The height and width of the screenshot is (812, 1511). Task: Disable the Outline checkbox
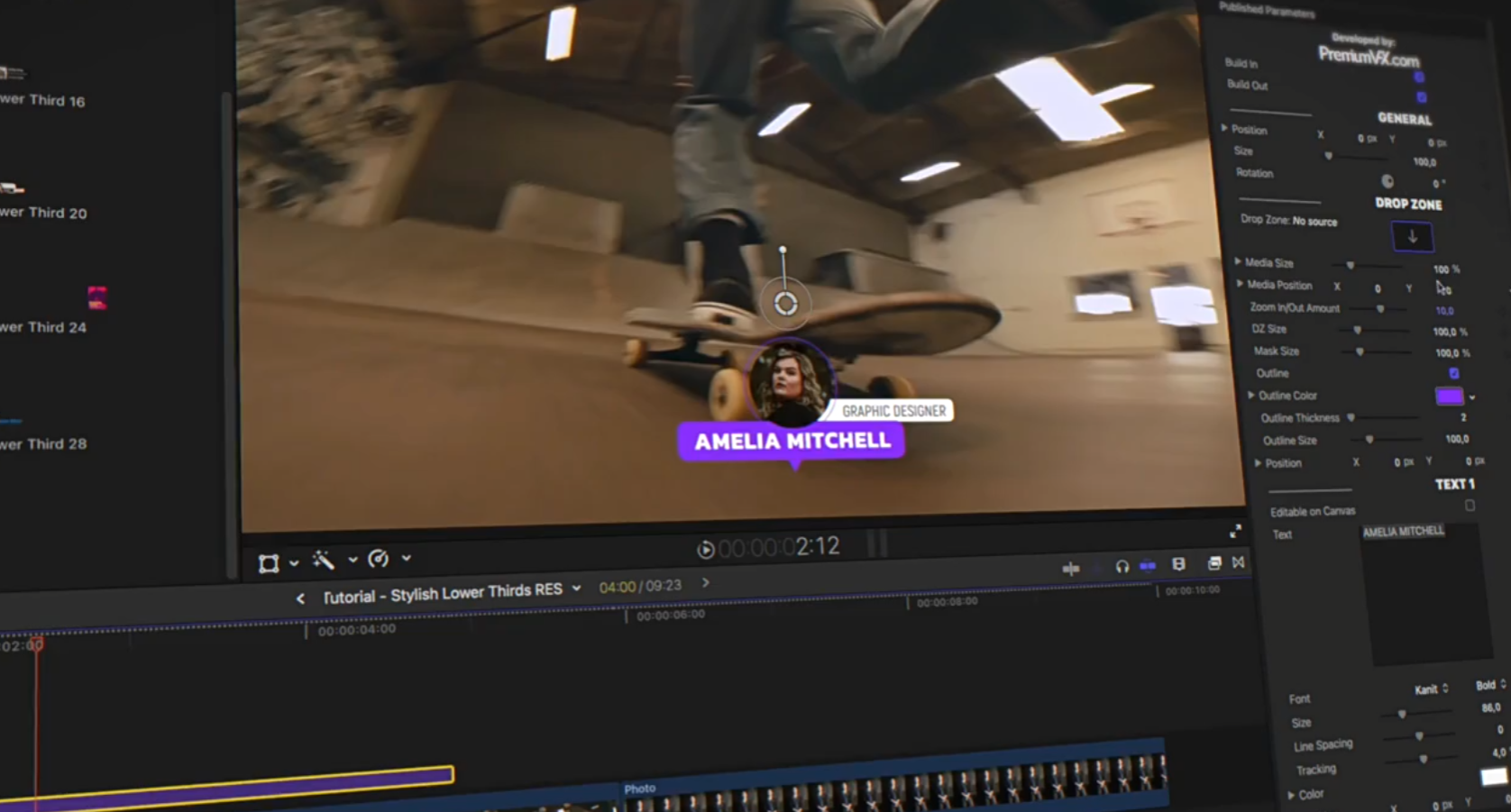click(1453, 373)
